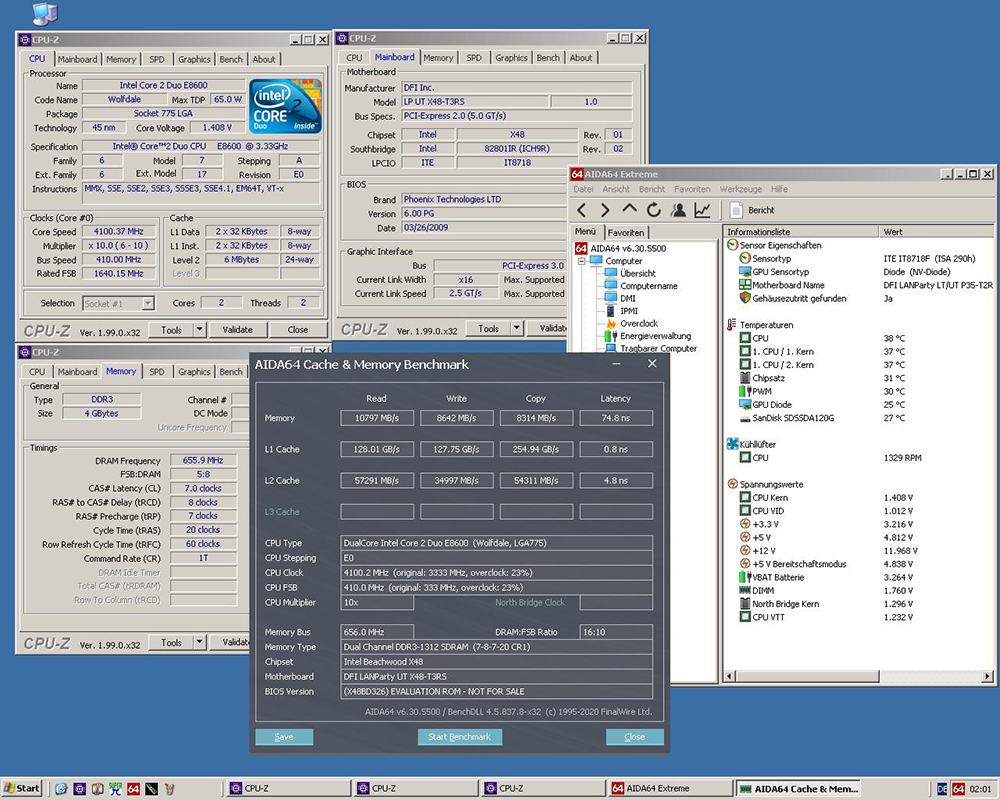
Task: Click the up-level arrow in AIDA64 toolbar
Action: point(629,209)
